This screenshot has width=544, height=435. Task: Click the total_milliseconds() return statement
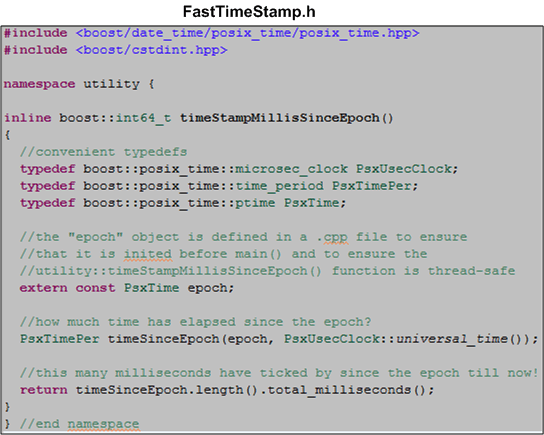pyautogui.click(x=227, y=390)
